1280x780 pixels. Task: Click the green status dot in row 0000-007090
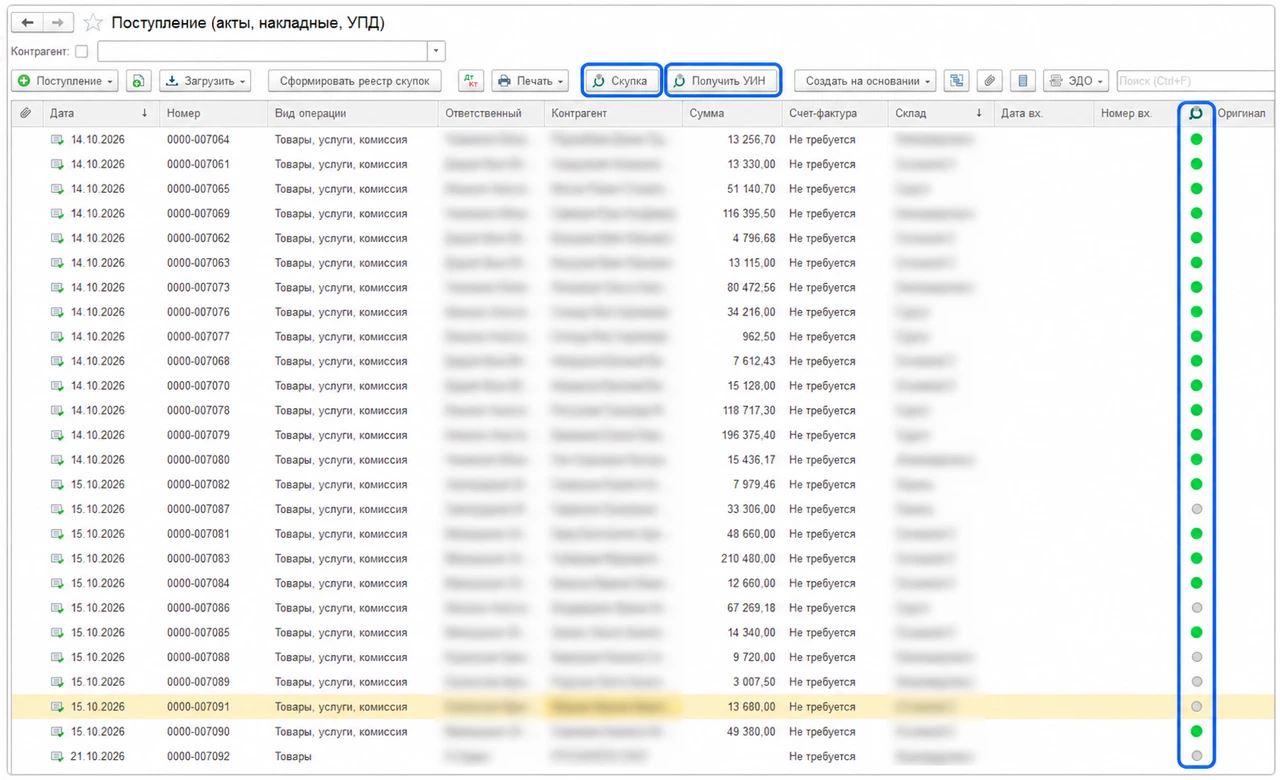point(1196,731)
